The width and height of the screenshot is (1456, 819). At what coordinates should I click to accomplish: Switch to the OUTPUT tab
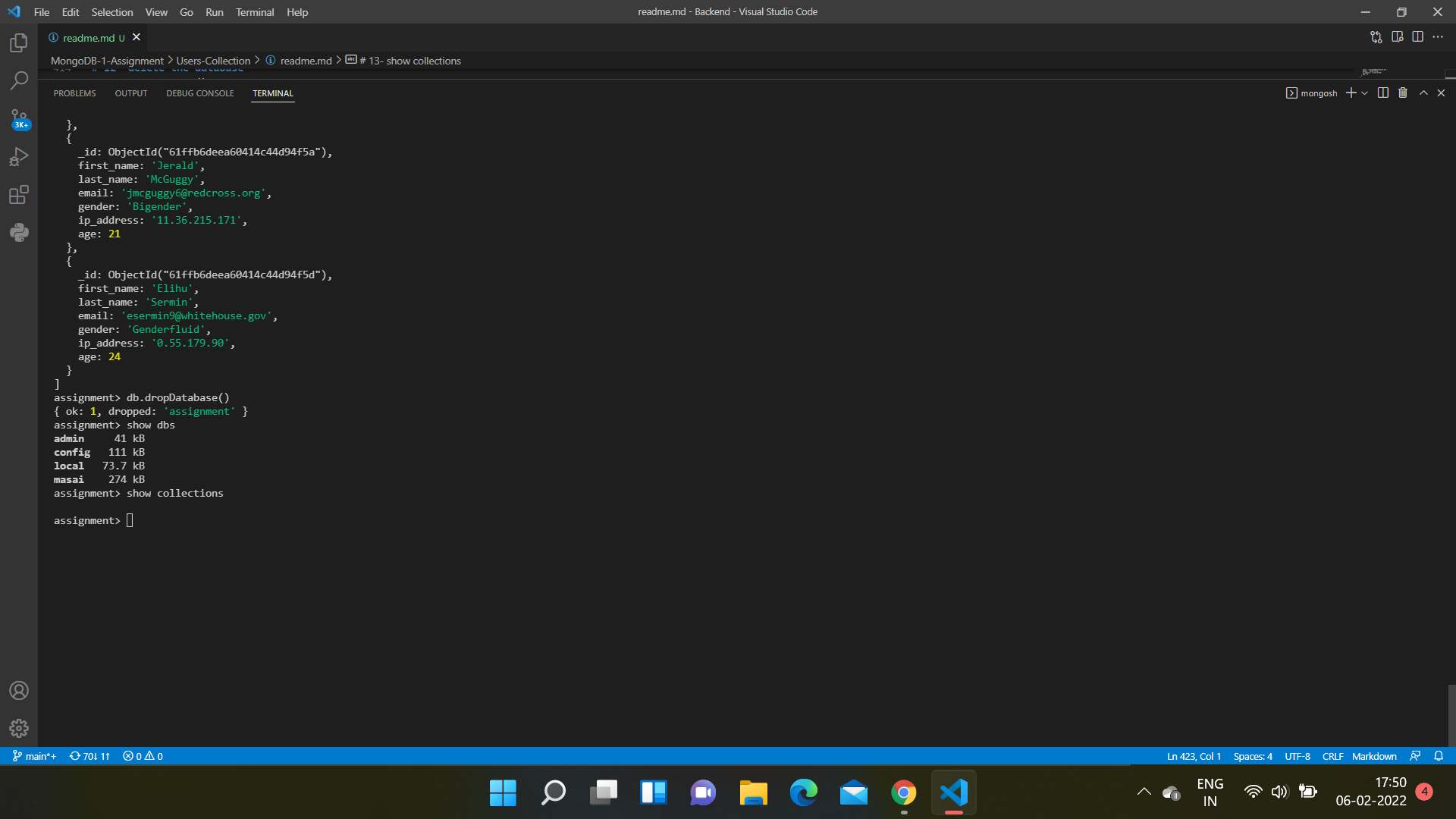130,93
